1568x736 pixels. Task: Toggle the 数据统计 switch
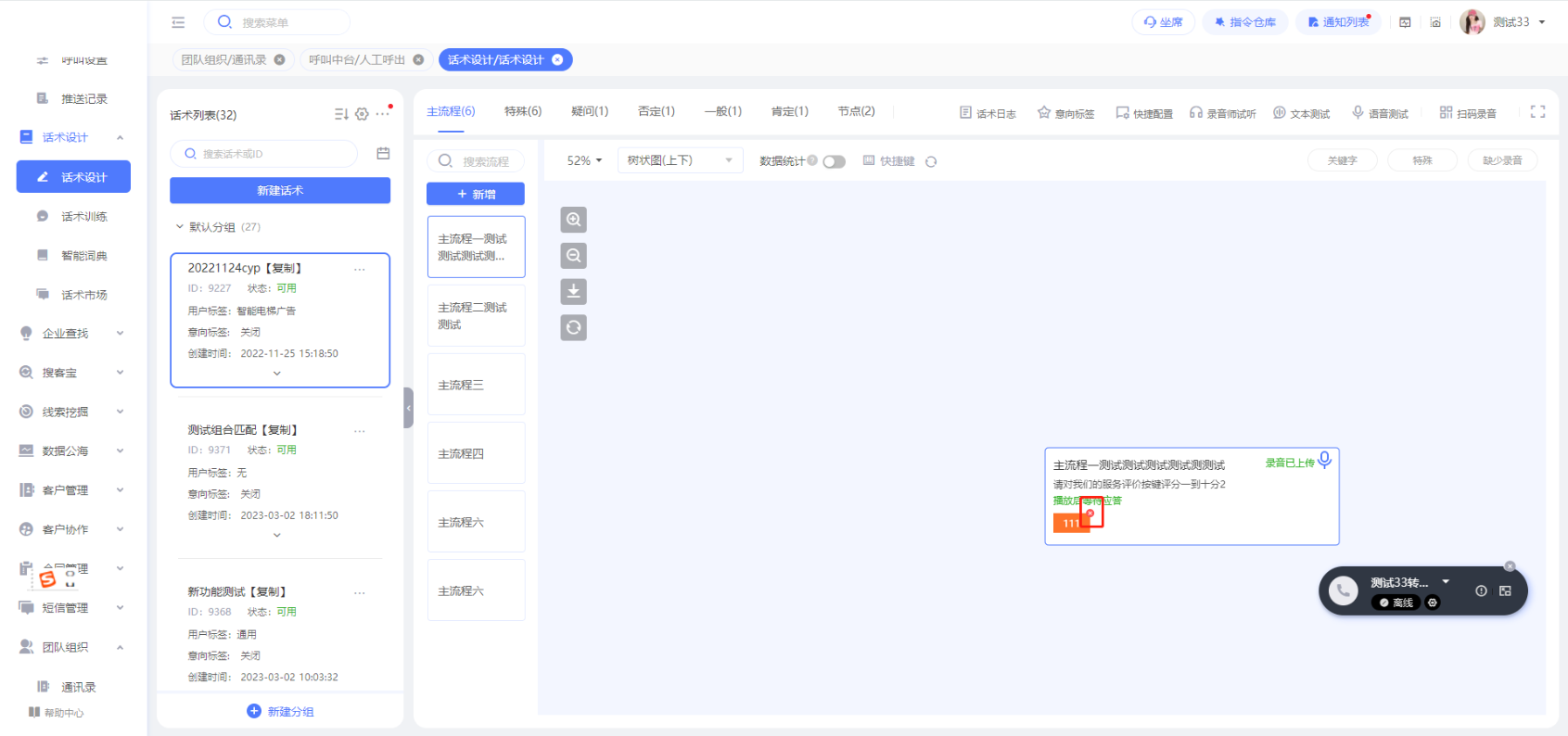(834, 161)
